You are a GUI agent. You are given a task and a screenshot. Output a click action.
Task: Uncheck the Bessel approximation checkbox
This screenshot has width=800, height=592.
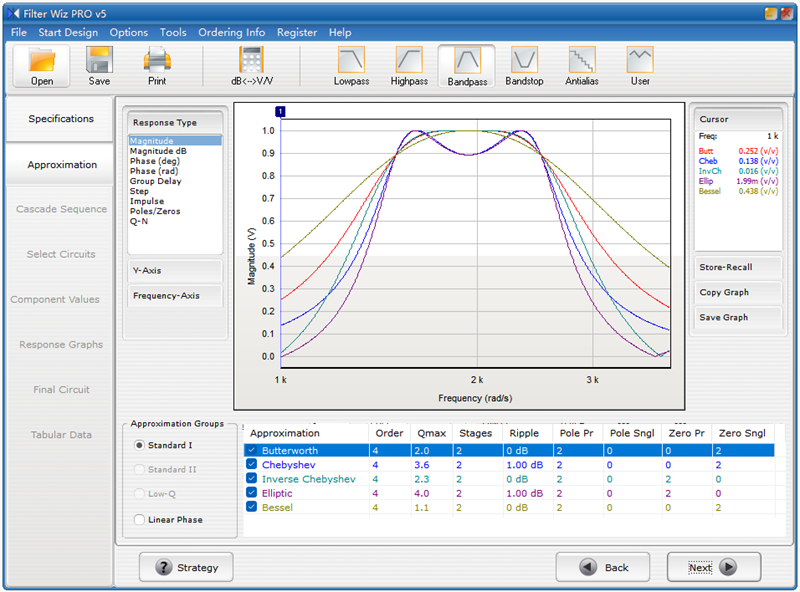tap(251, 507)
